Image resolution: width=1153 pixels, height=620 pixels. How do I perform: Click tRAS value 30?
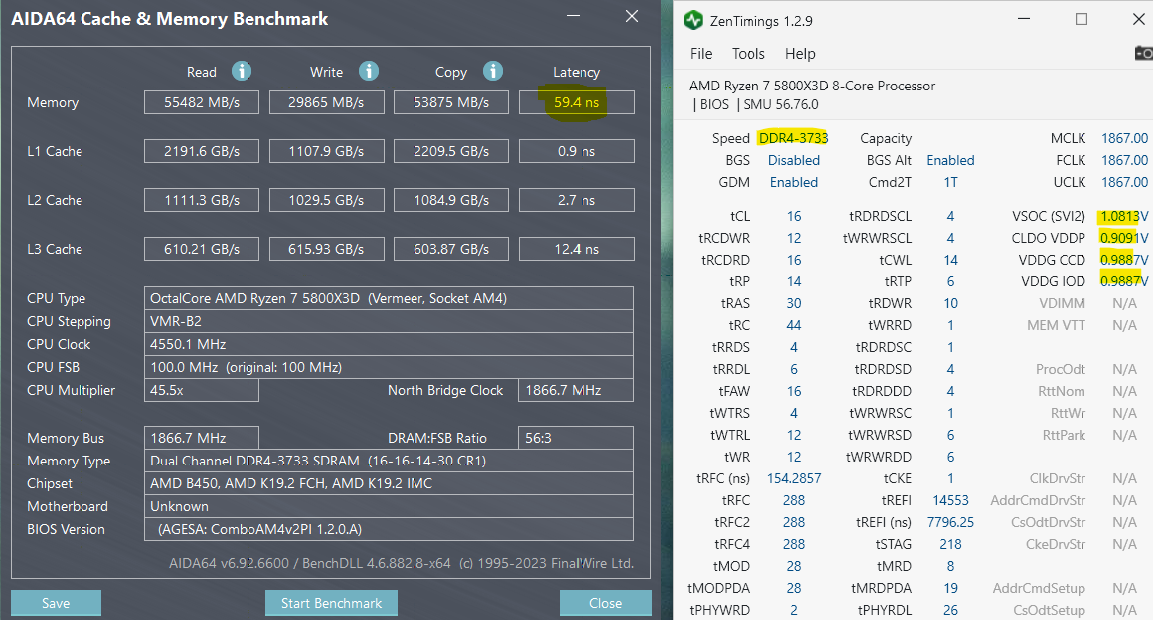(x=793, y=303)
